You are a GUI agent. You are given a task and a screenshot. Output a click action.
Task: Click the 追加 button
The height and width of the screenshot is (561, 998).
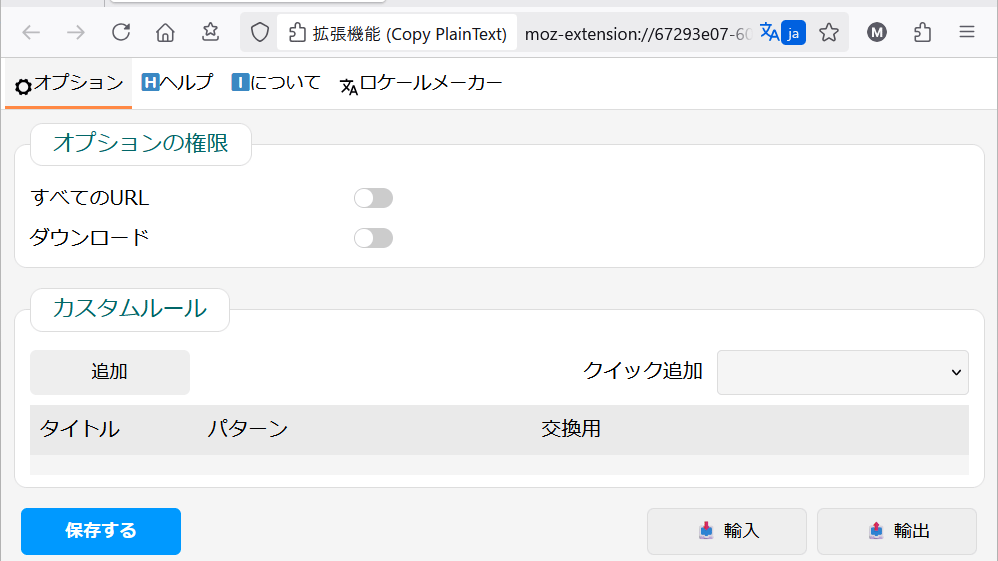point(109,372)
